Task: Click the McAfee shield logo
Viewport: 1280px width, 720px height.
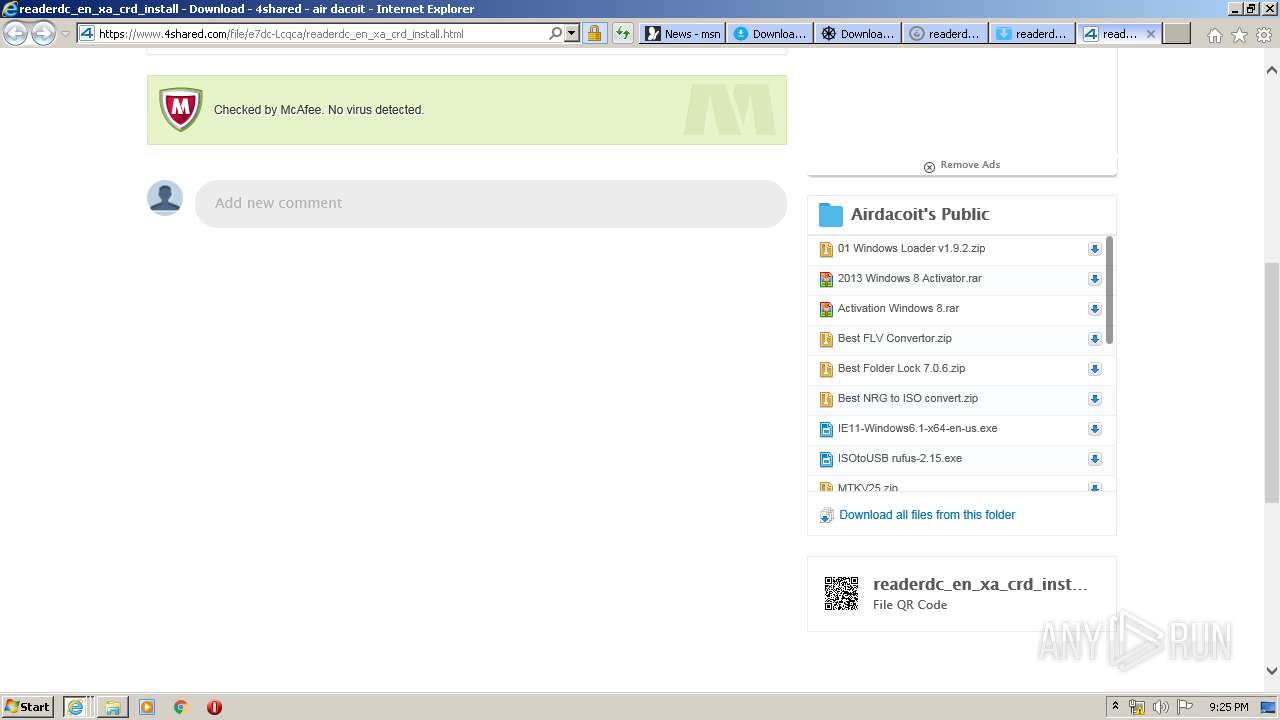Action: [181, 109]
